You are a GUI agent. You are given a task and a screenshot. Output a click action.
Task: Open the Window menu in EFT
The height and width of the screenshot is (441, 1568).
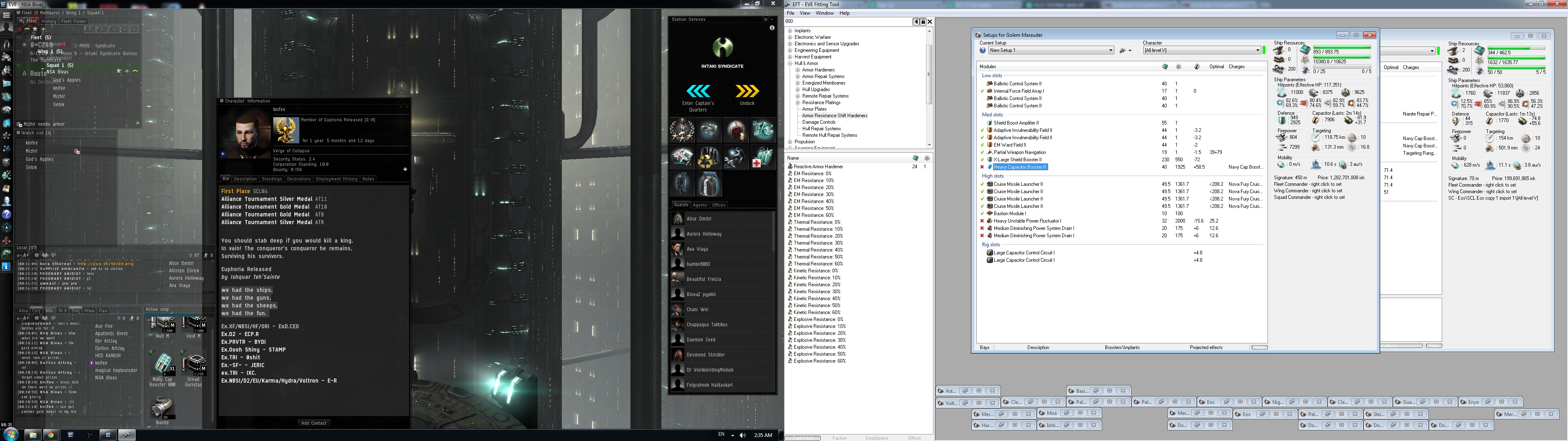coord(824,13)
